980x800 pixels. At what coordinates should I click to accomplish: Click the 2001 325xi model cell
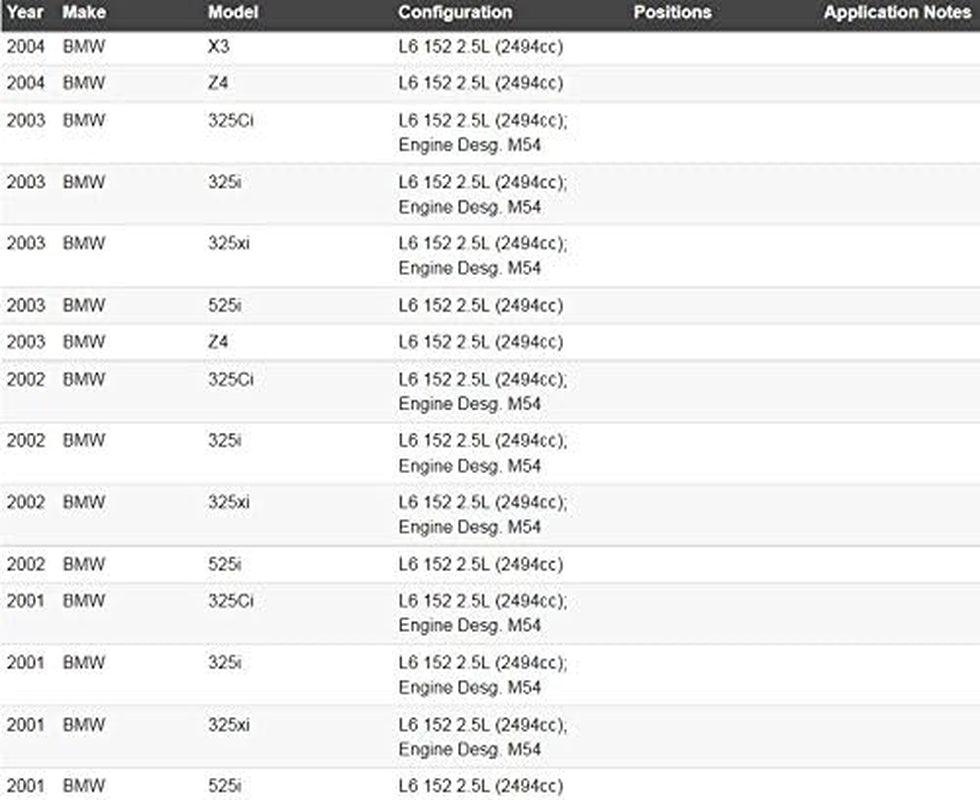point(229,724)
